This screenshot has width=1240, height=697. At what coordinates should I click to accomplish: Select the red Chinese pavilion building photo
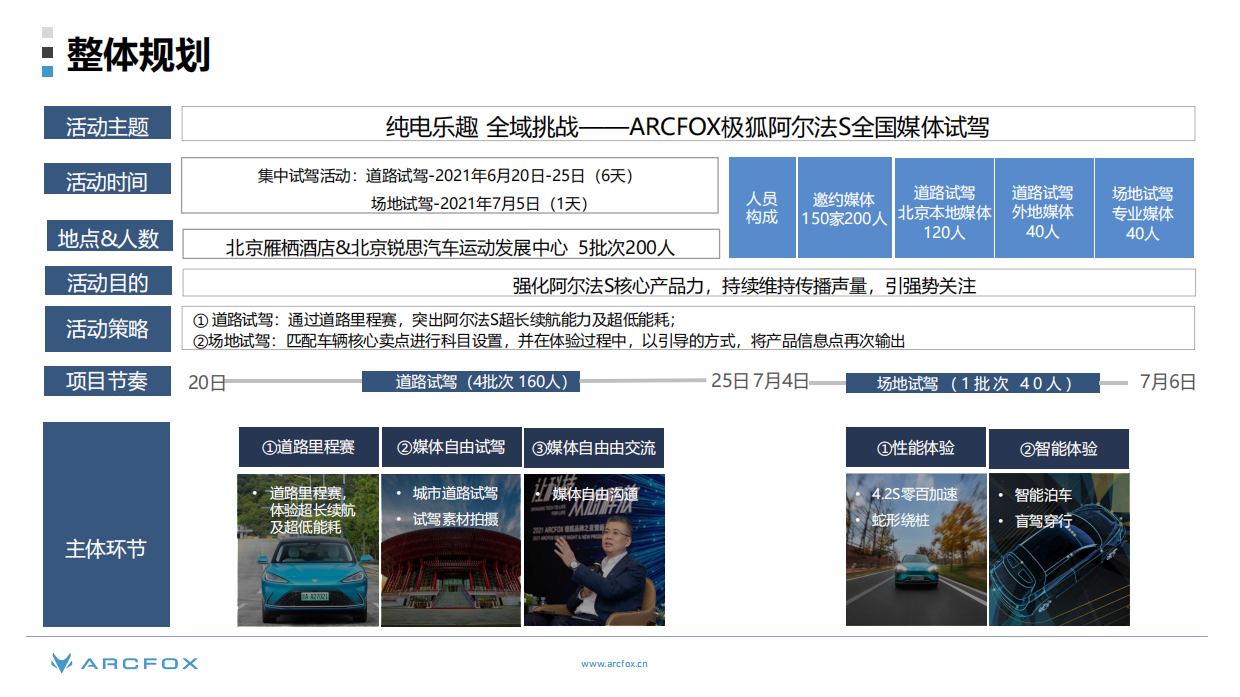(451, 550)
